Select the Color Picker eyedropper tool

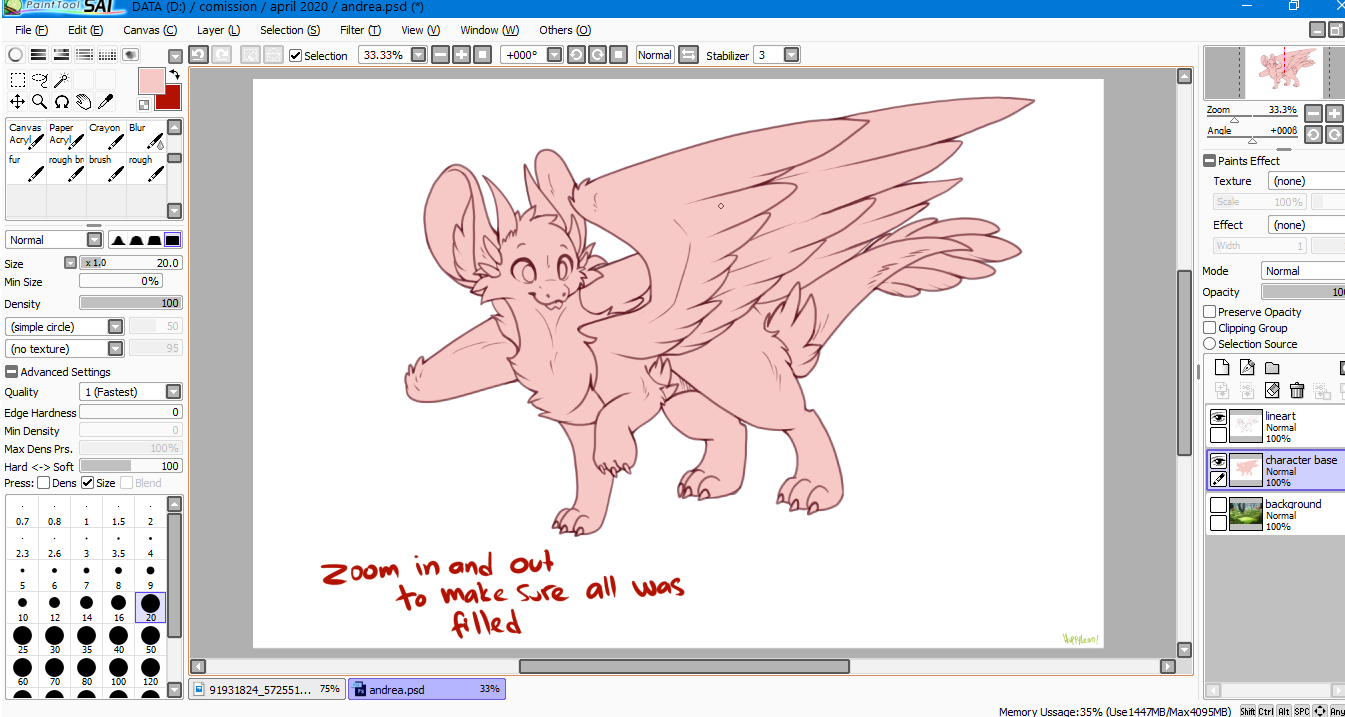104,101
